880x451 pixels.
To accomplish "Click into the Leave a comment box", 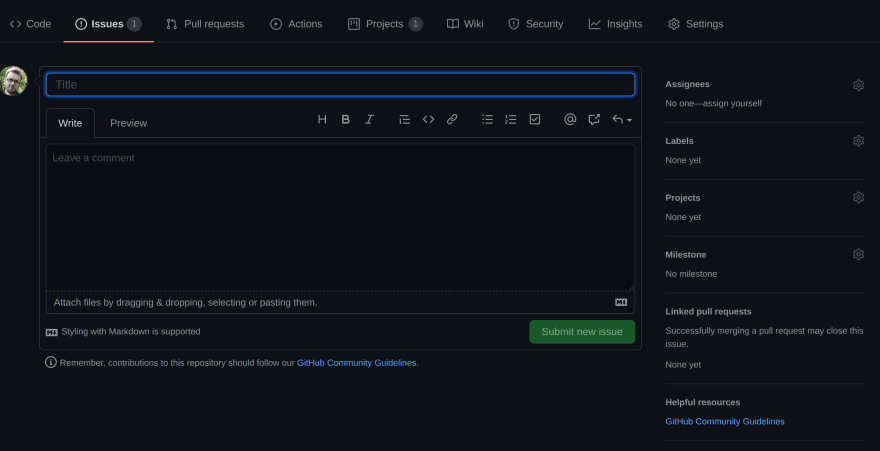I will tap(340, 217).
